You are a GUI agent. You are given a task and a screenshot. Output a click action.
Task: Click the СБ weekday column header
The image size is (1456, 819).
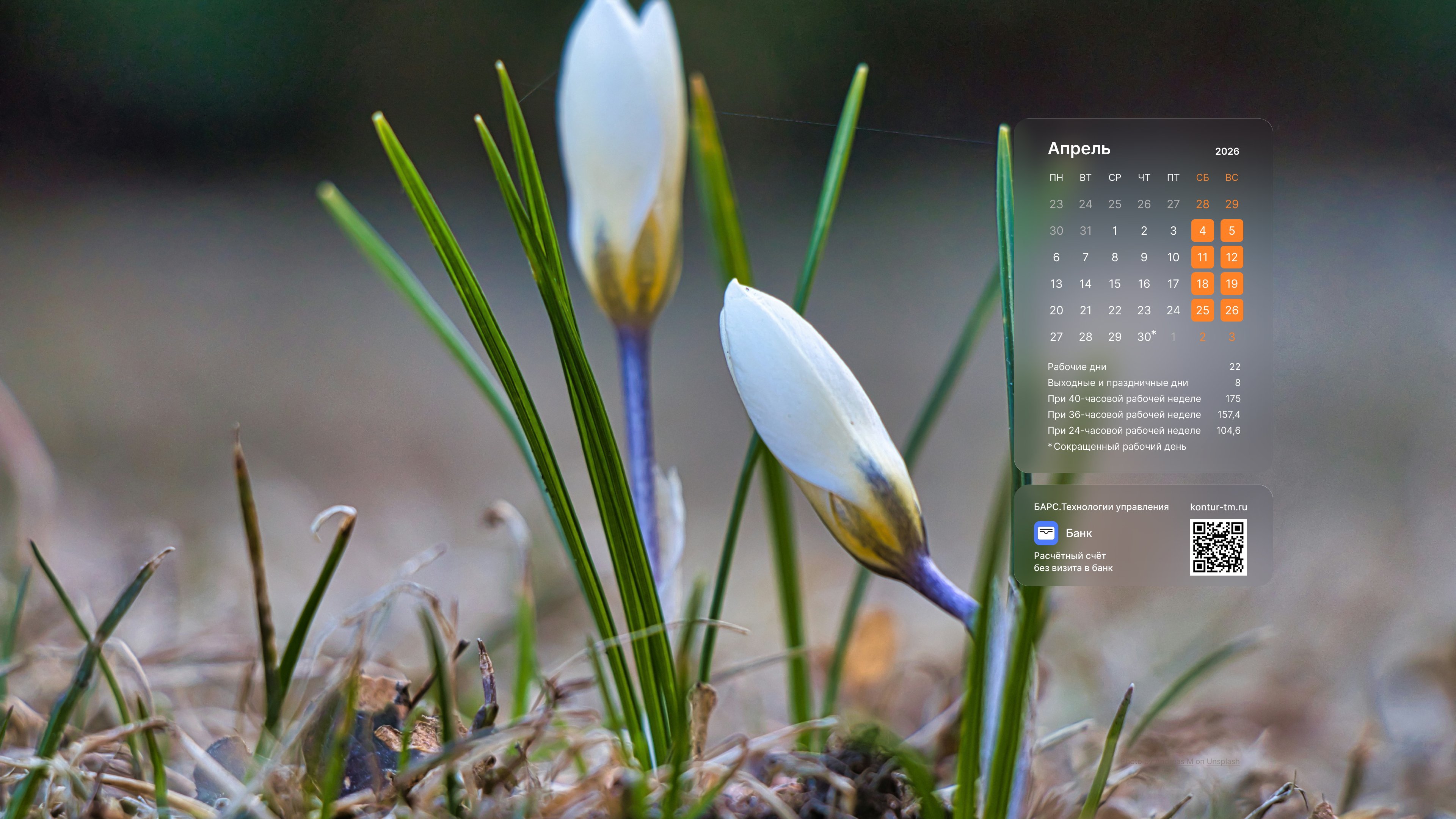(x=1202, y=177)
